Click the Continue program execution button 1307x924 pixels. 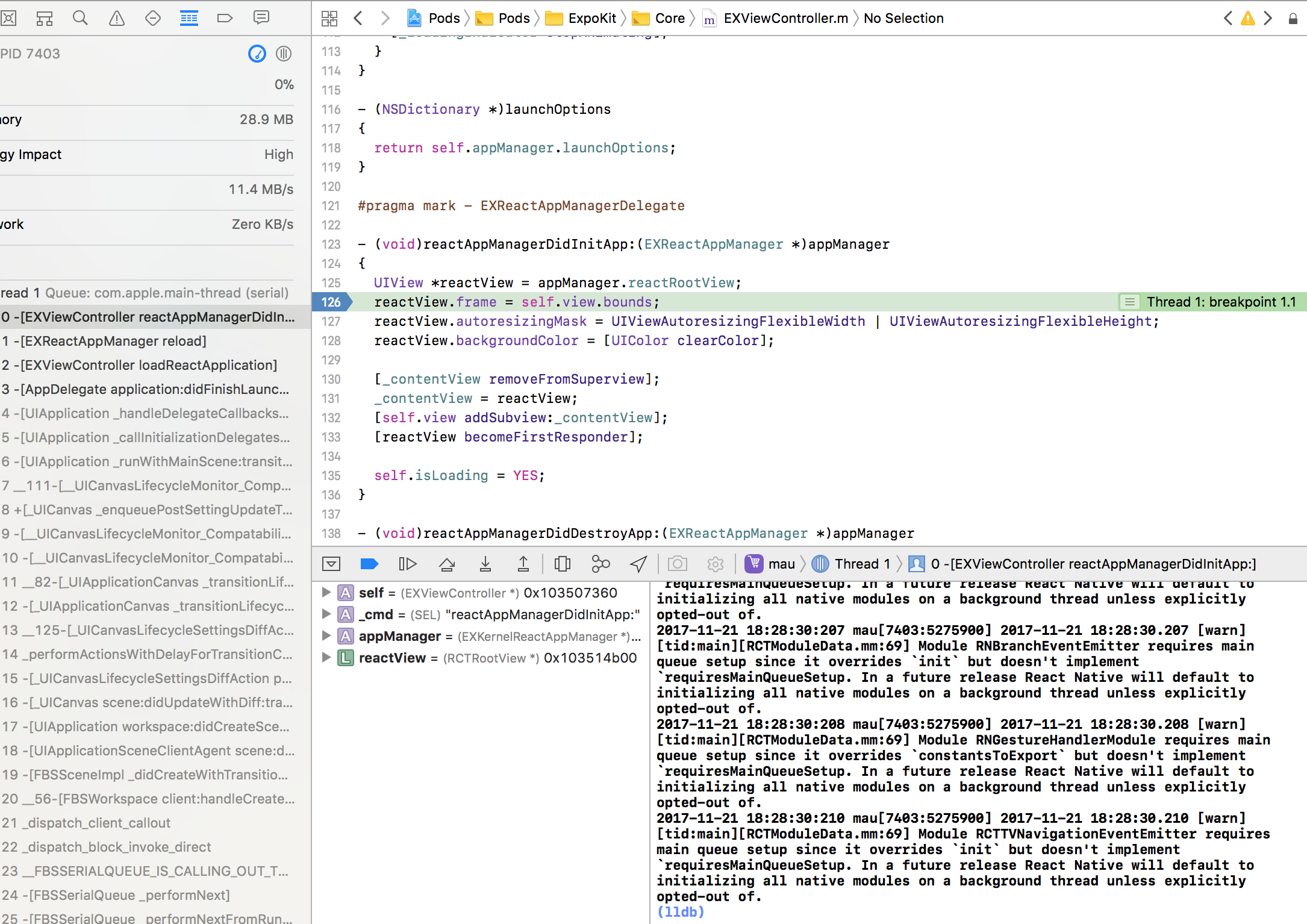408,564
